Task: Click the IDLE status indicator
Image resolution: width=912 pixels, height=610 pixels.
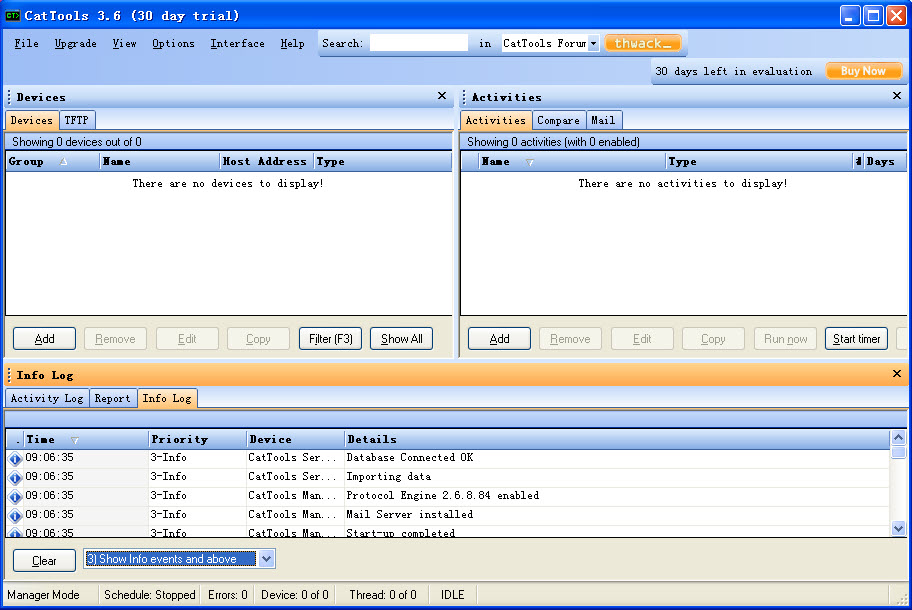Action: (453, 595)
